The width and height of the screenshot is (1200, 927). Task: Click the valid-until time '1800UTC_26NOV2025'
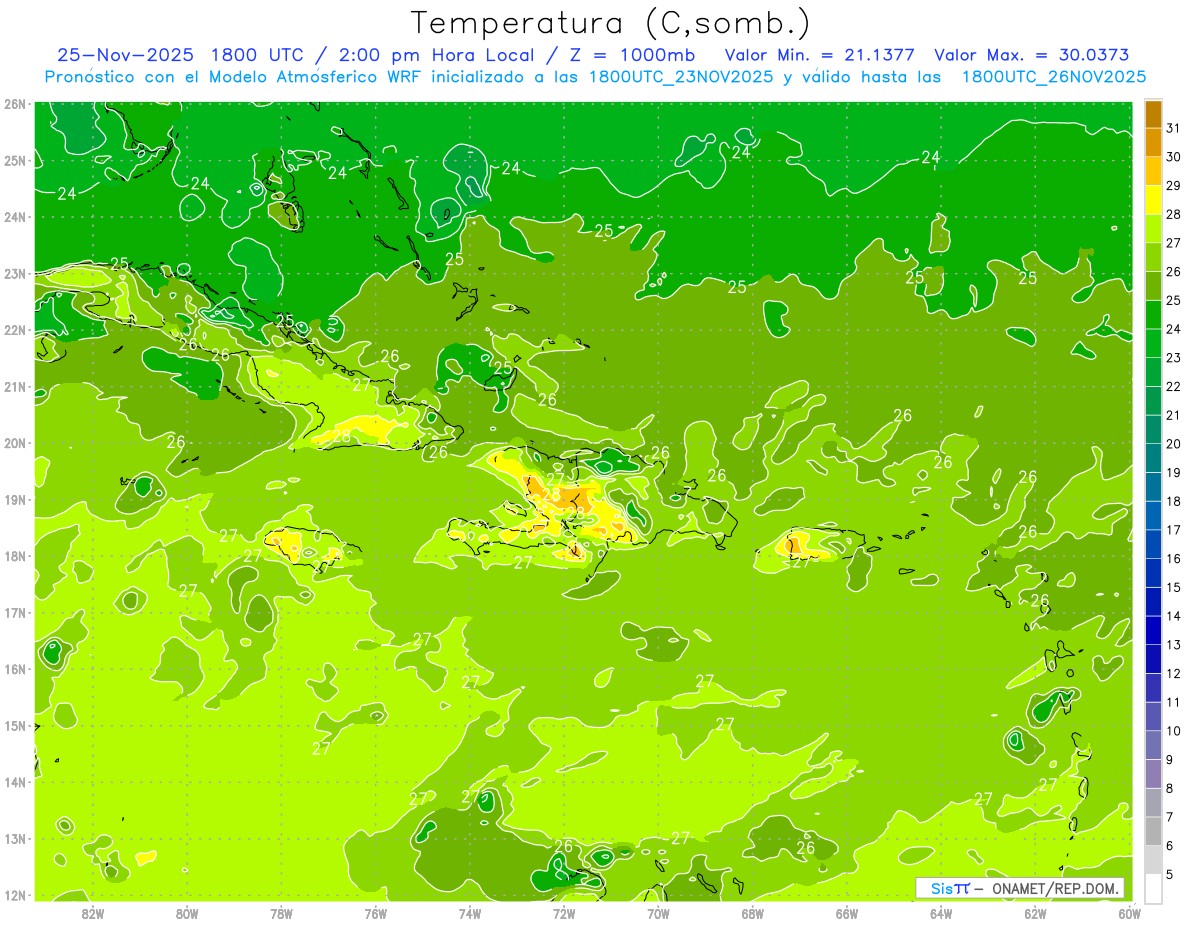pos(1054,77)
